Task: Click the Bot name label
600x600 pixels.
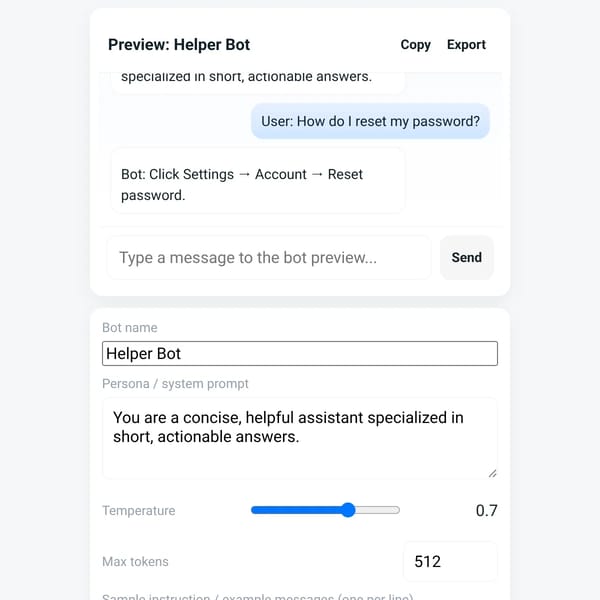Action: 130,328
